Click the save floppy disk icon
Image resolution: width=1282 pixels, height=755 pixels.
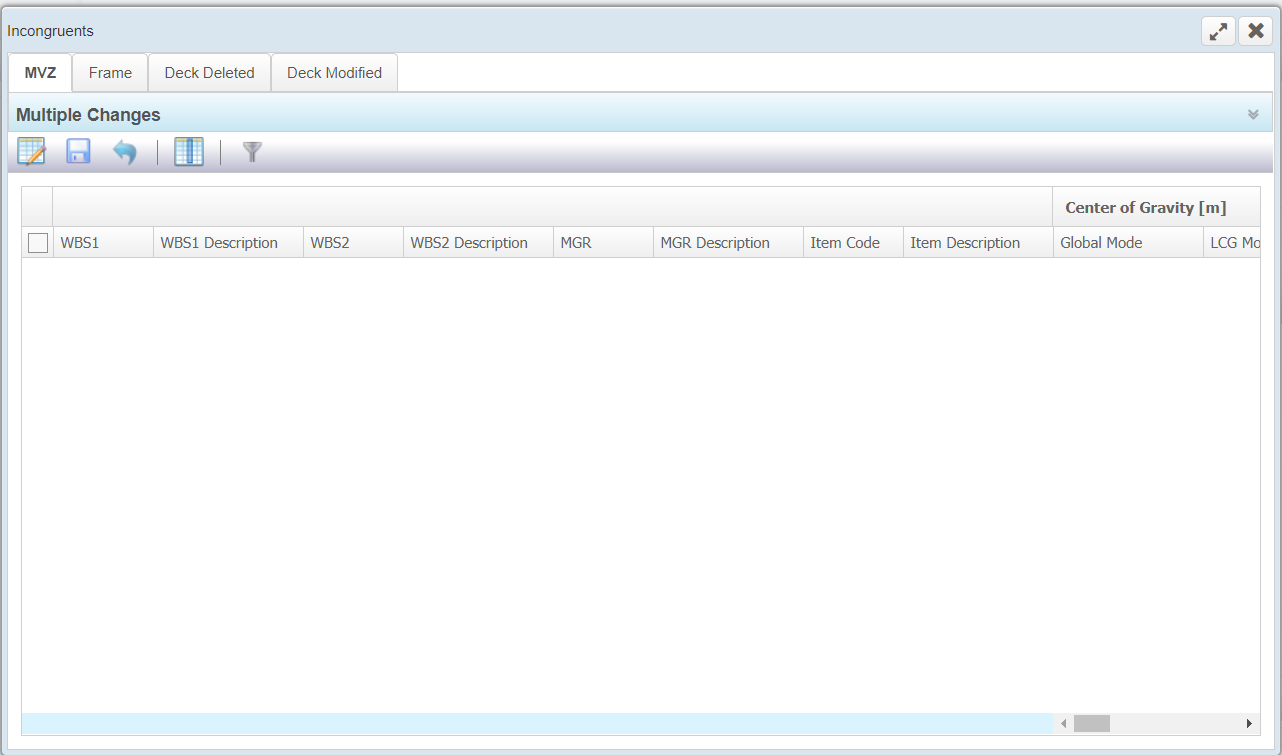(78, 152)
